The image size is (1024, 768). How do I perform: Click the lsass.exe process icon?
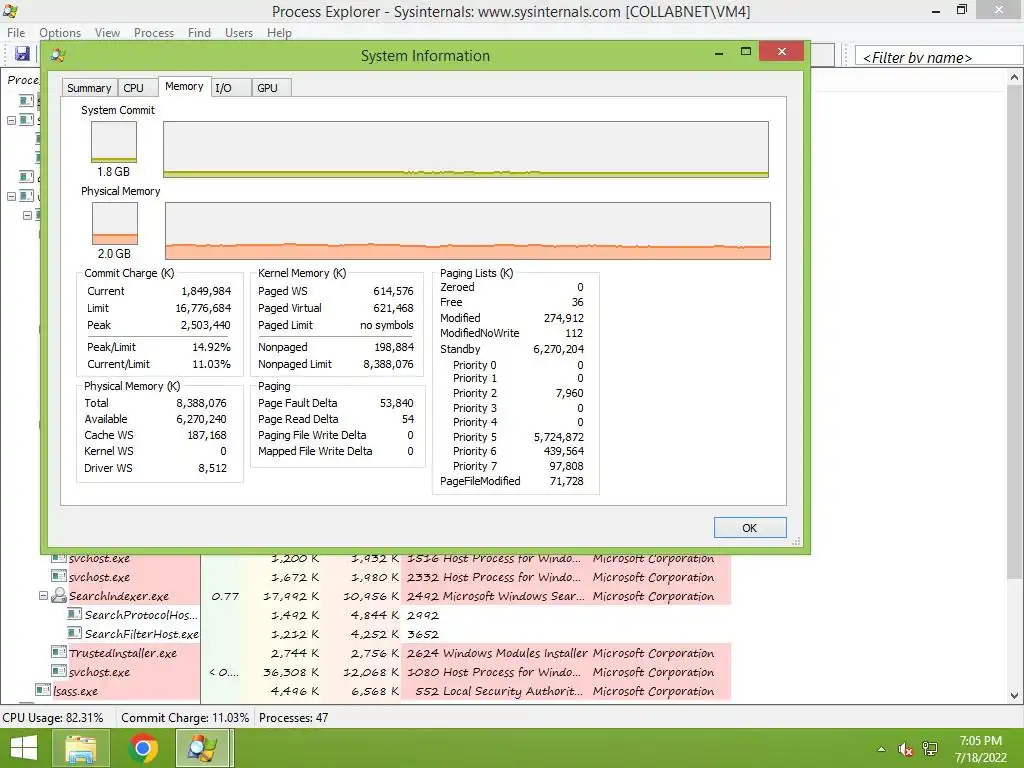[43, 690]
